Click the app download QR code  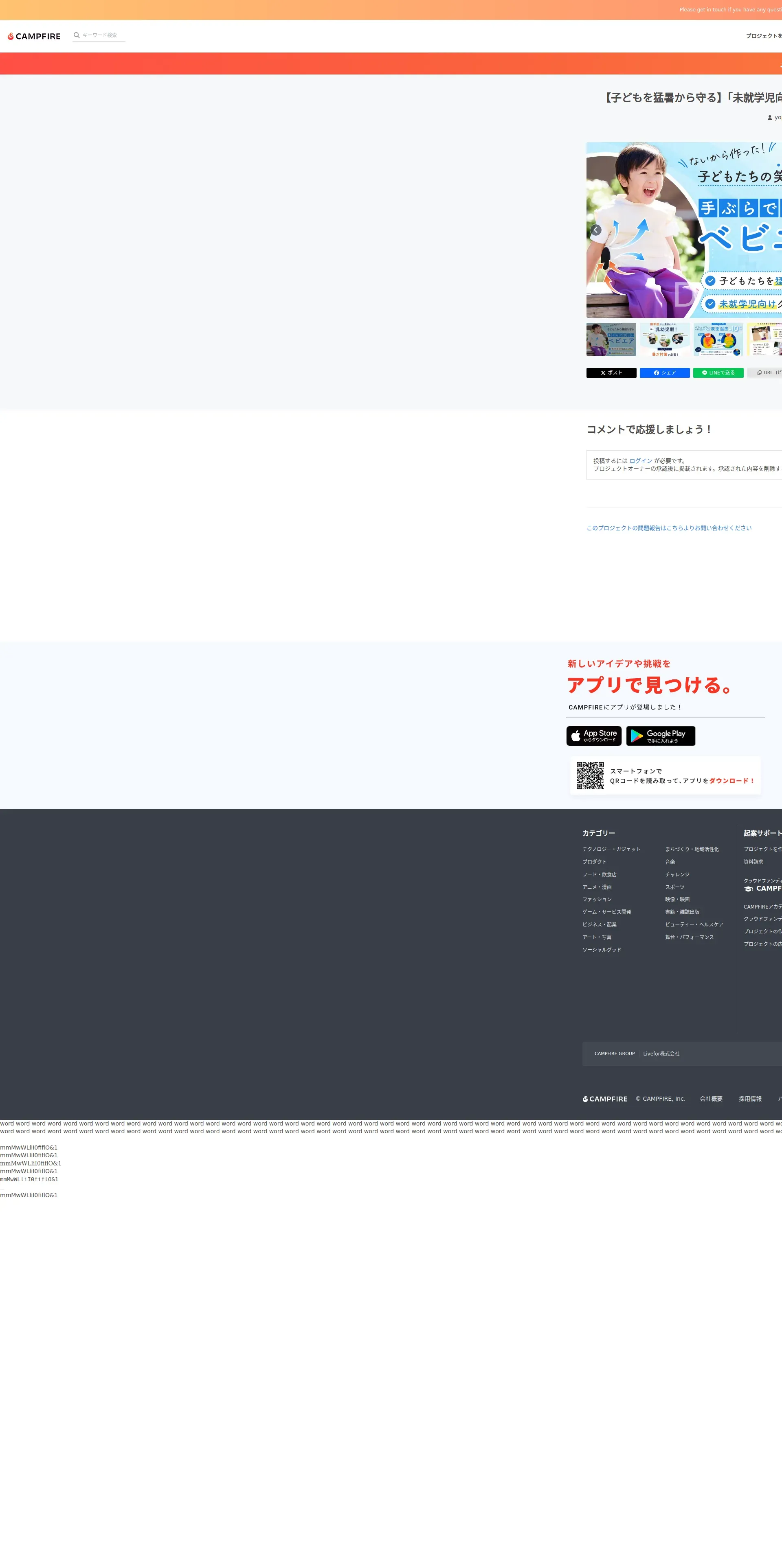(590, 775)
